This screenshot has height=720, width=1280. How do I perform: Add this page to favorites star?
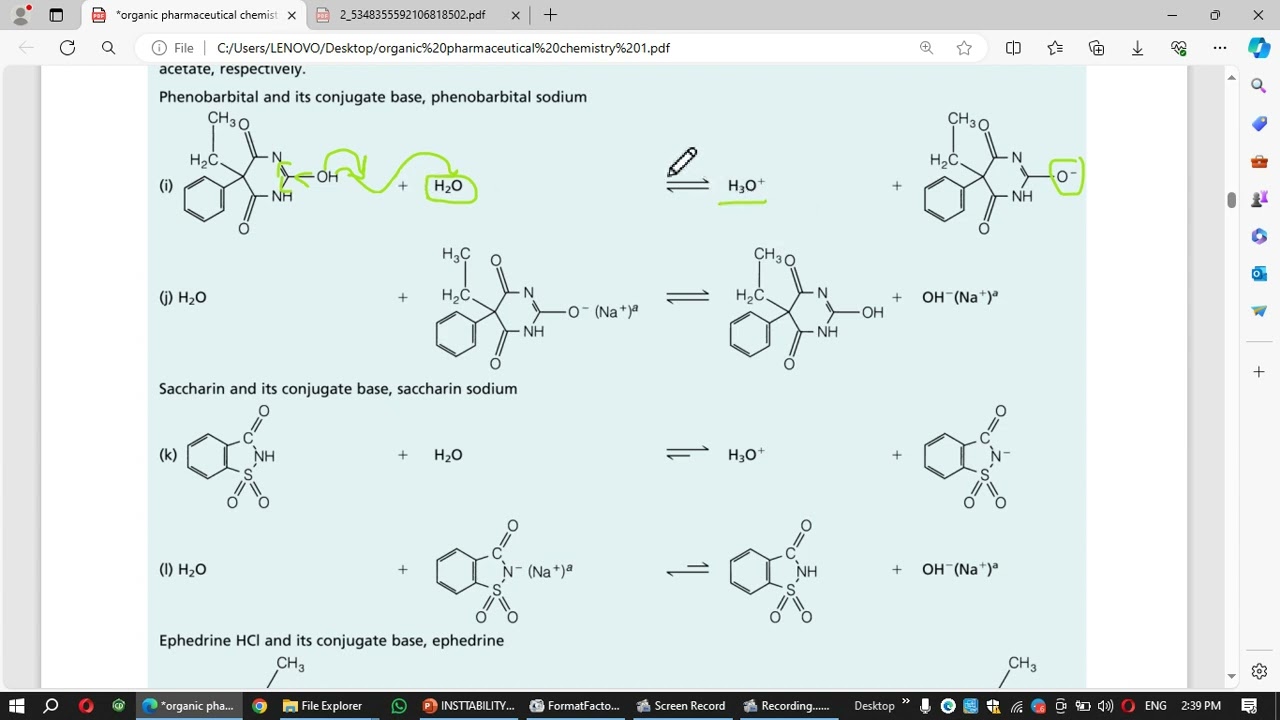click(964, 47)
